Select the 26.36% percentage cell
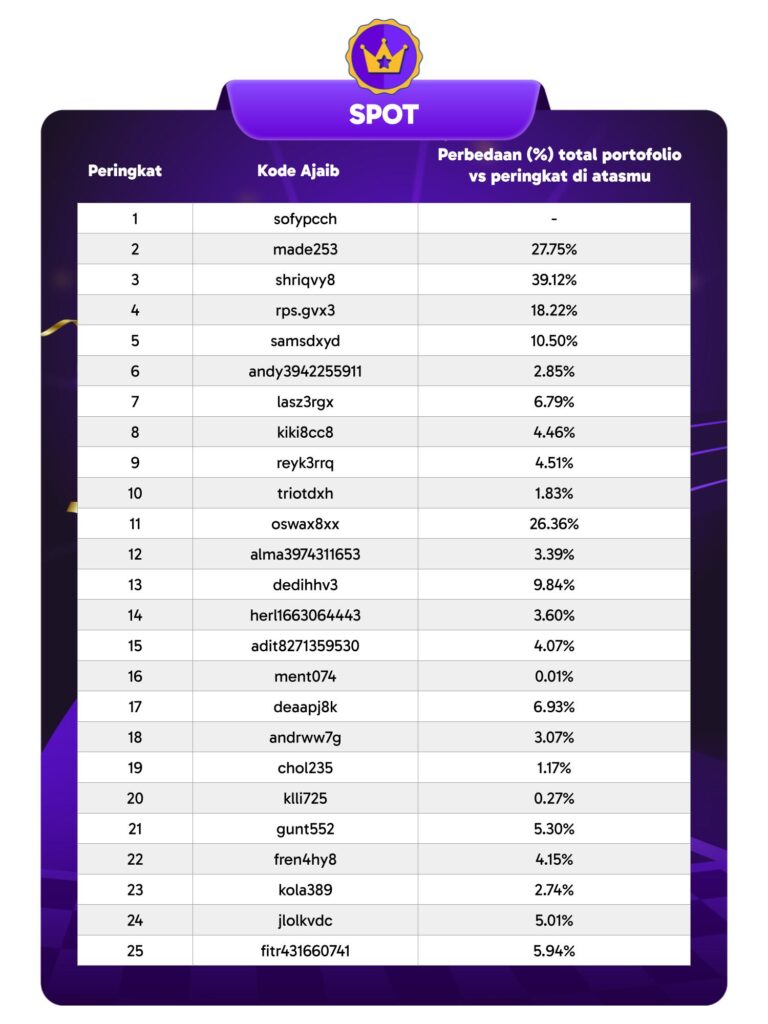Image resolution: width=768 pixels, height=1024 pixels. tap(553, 524)
